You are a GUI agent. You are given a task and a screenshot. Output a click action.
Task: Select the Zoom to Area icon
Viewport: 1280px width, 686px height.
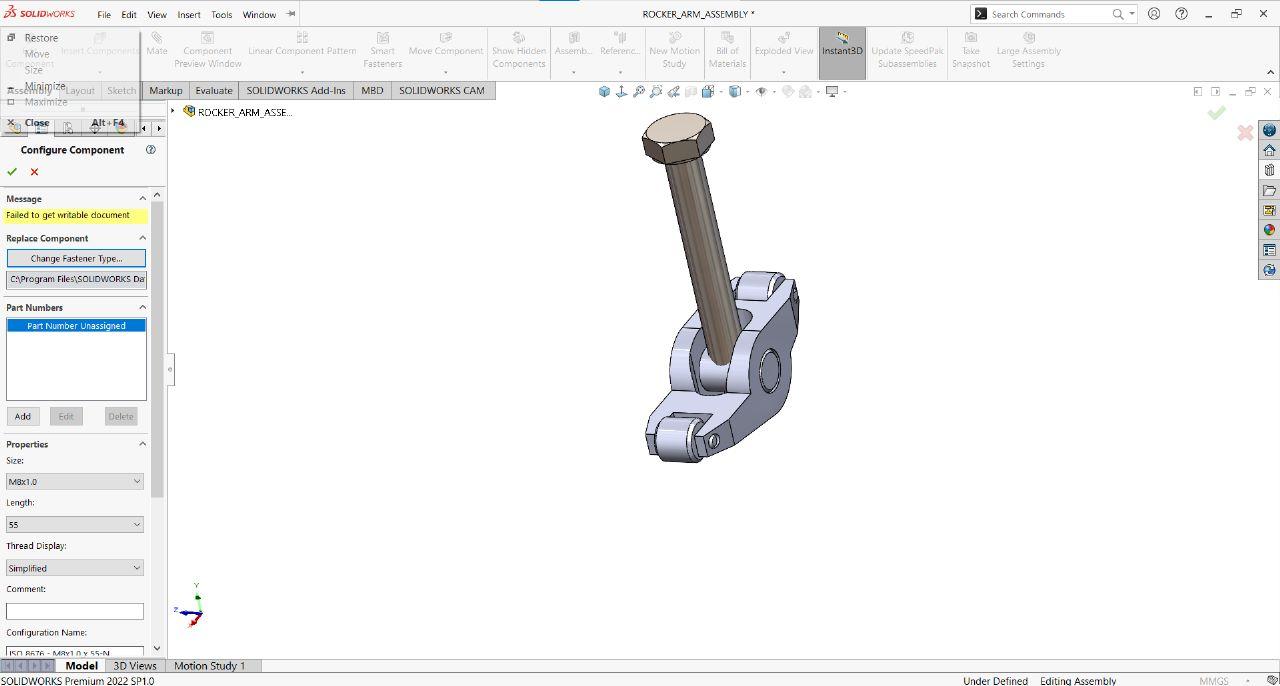(656, 91)
